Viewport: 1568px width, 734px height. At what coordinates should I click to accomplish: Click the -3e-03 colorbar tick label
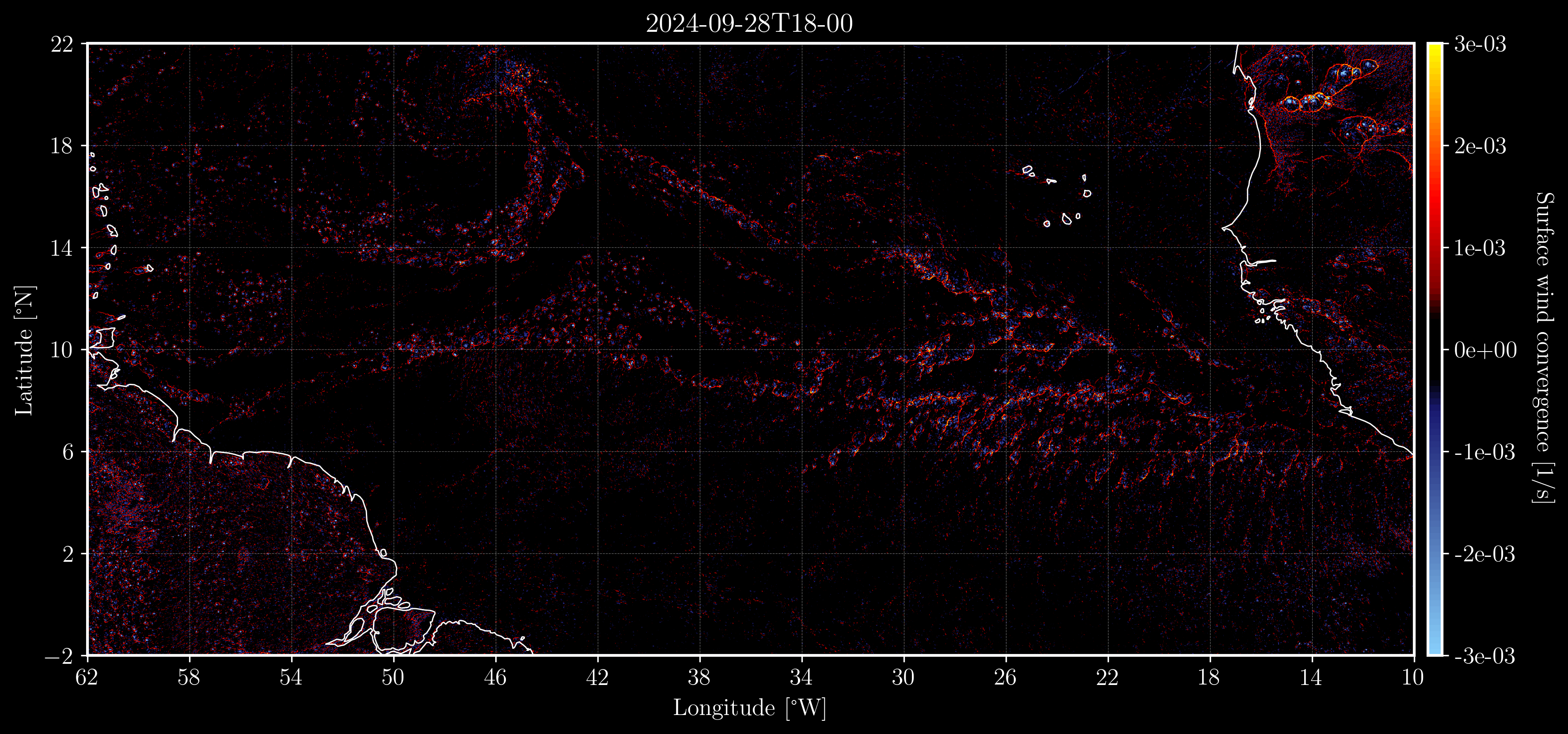coord(1484,656)
